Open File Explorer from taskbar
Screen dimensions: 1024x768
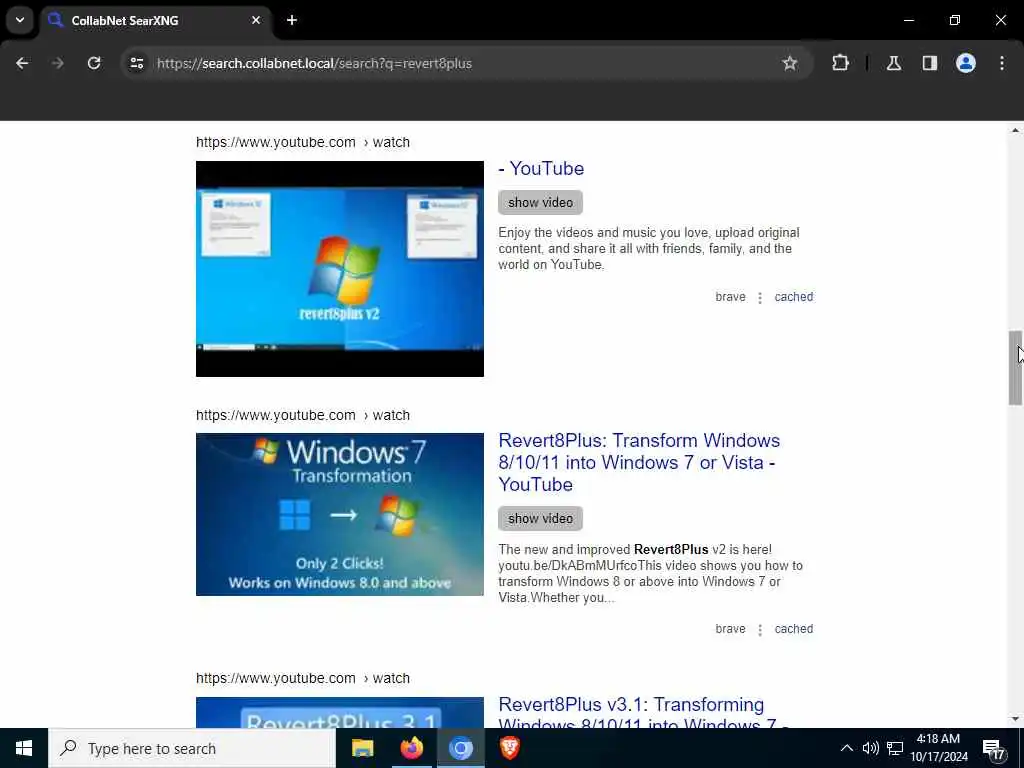pos(362,748)
